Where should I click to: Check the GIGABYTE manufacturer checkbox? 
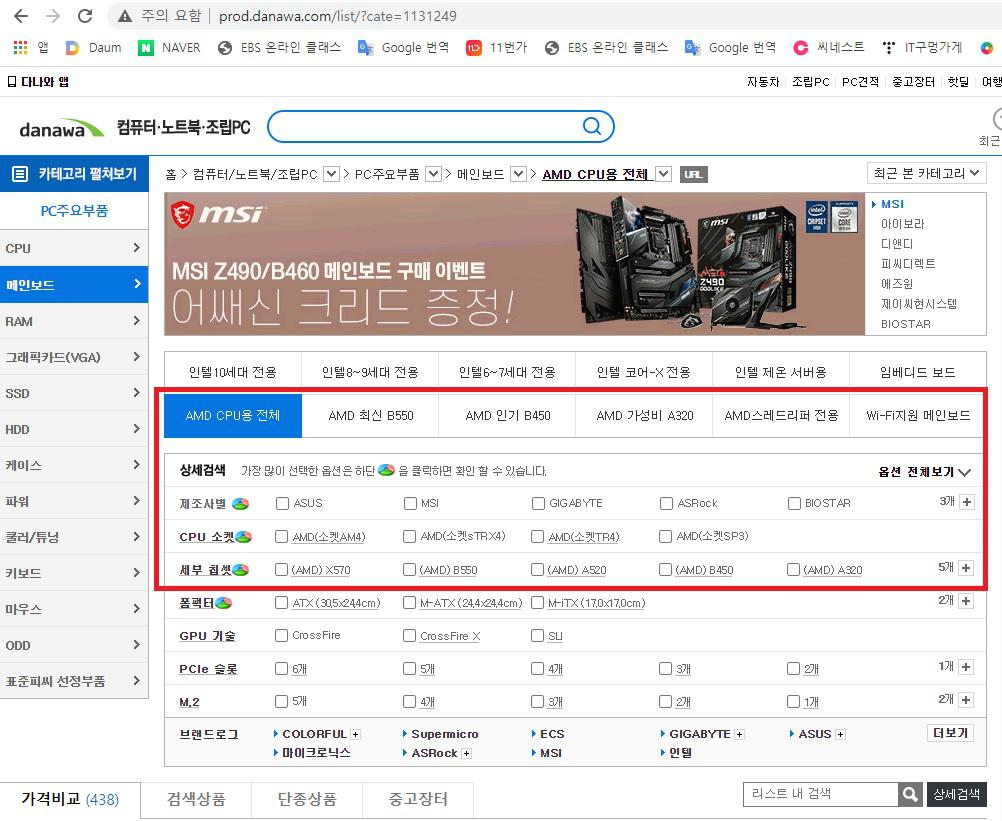pos(538,503)
